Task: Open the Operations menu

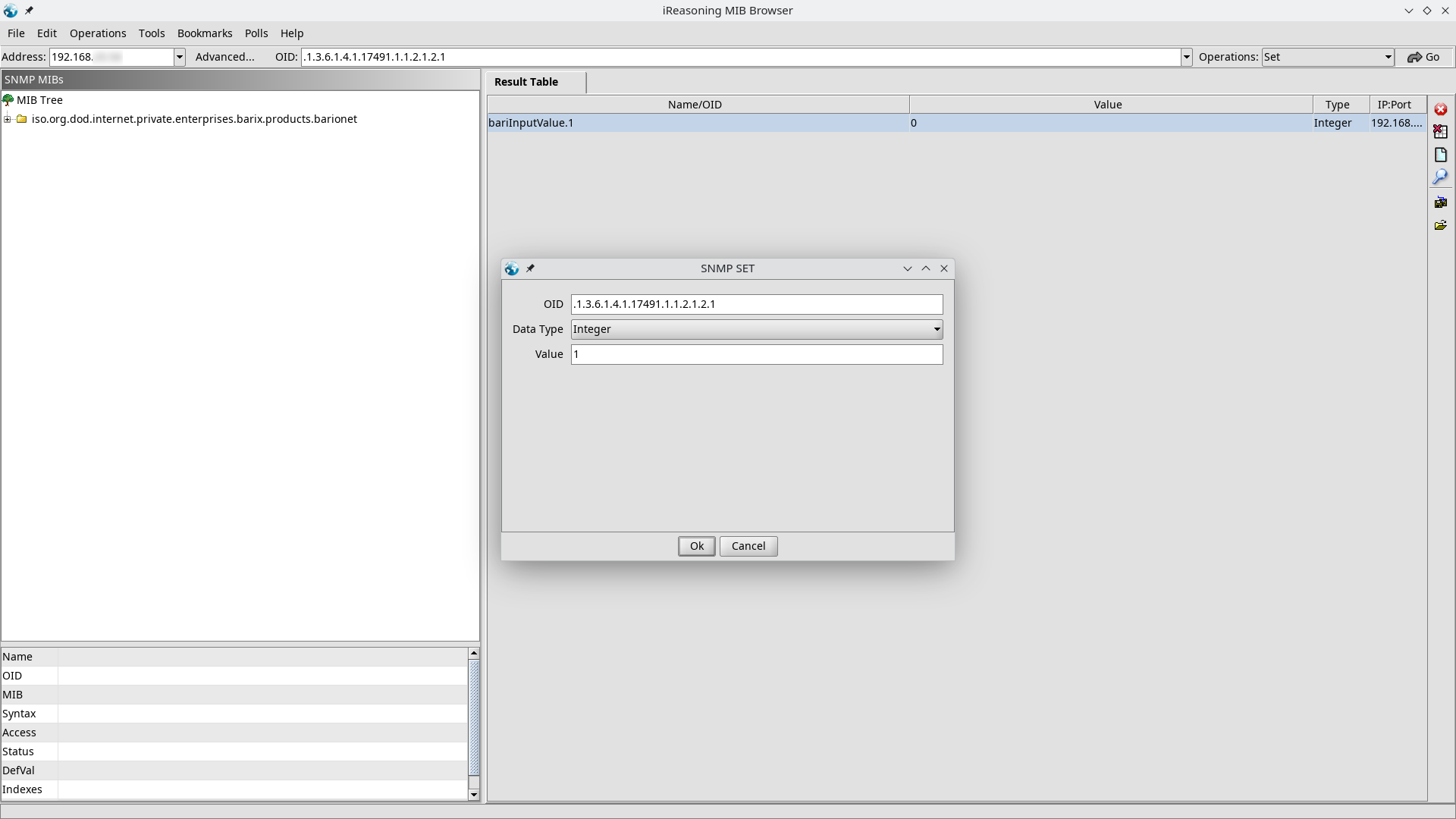Action: coord(97,33)
